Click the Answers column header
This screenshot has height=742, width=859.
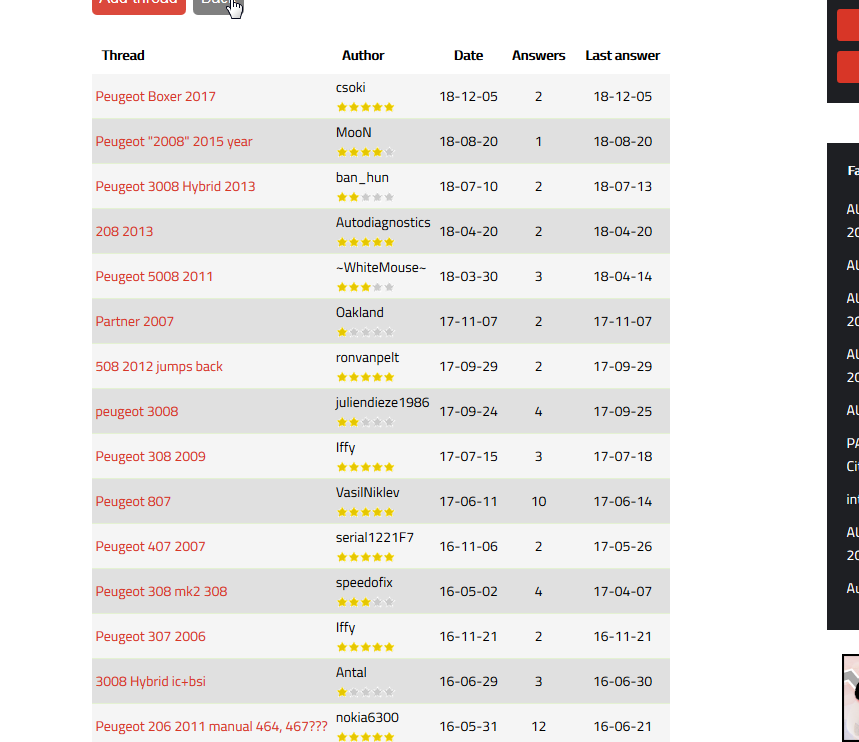coord(539,55)
